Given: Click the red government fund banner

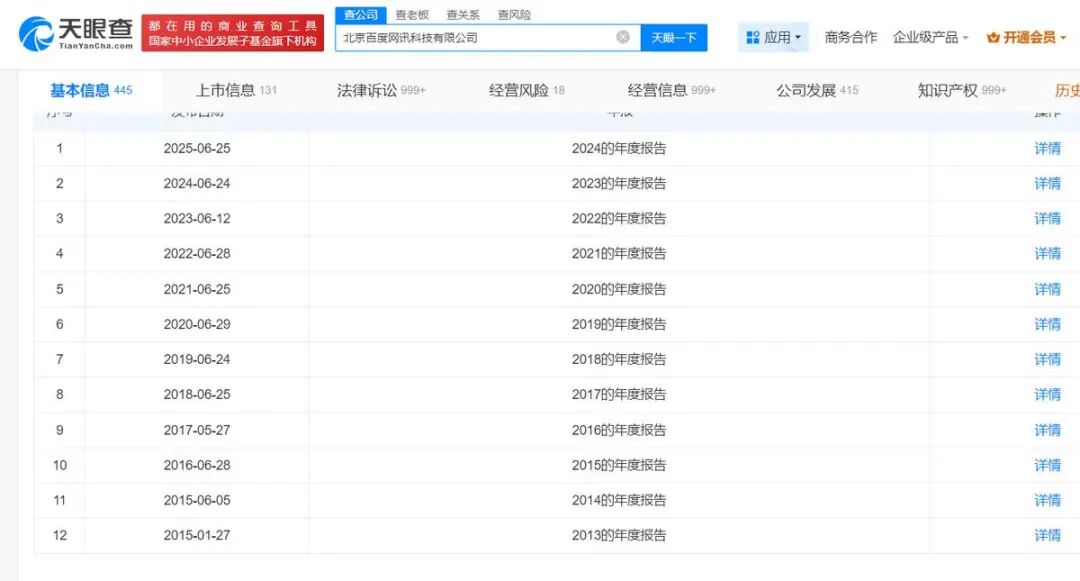Looking at the screenshot, I should pyautogui.click(x=232, y=34).
